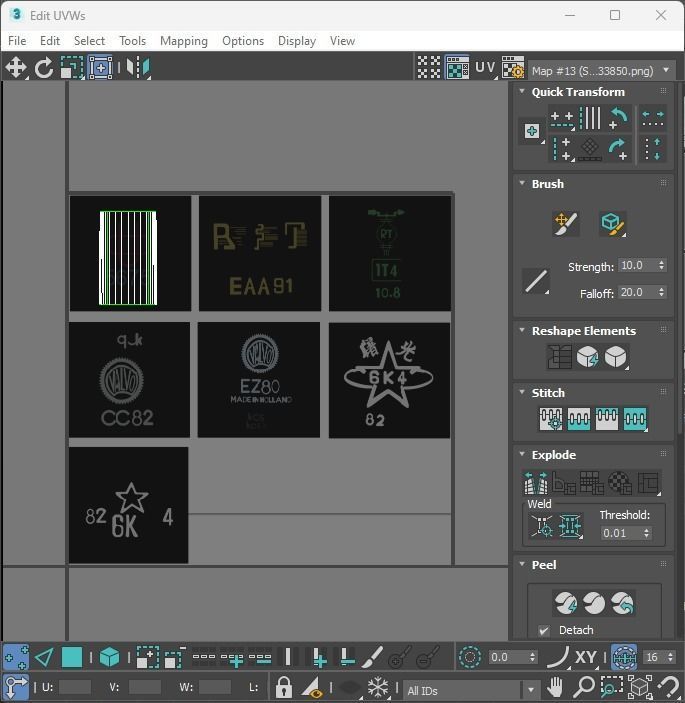Open the Display menu
This screenshot has height=703, width=685.
pos(297,41)
